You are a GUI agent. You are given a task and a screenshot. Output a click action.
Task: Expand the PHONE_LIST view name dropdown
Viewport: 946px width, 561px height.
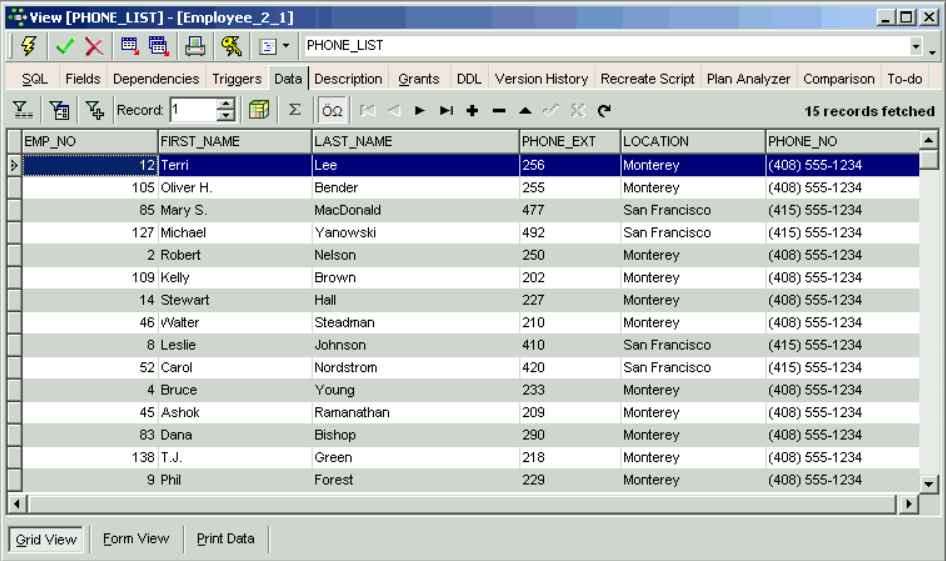pos(916,46)
